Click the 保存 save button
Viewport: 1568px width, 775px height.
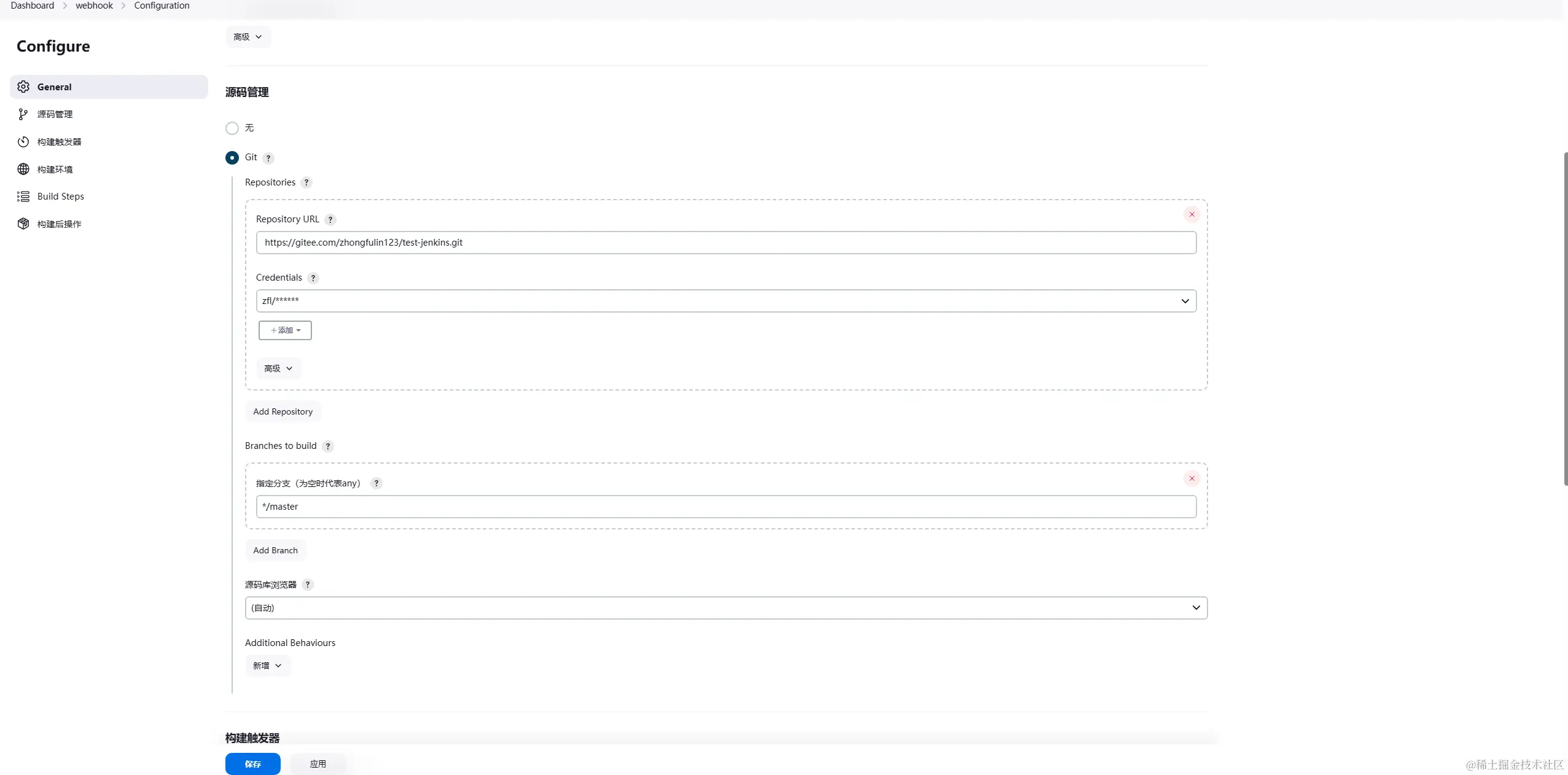pyautogui.click(x=252, y=764)
